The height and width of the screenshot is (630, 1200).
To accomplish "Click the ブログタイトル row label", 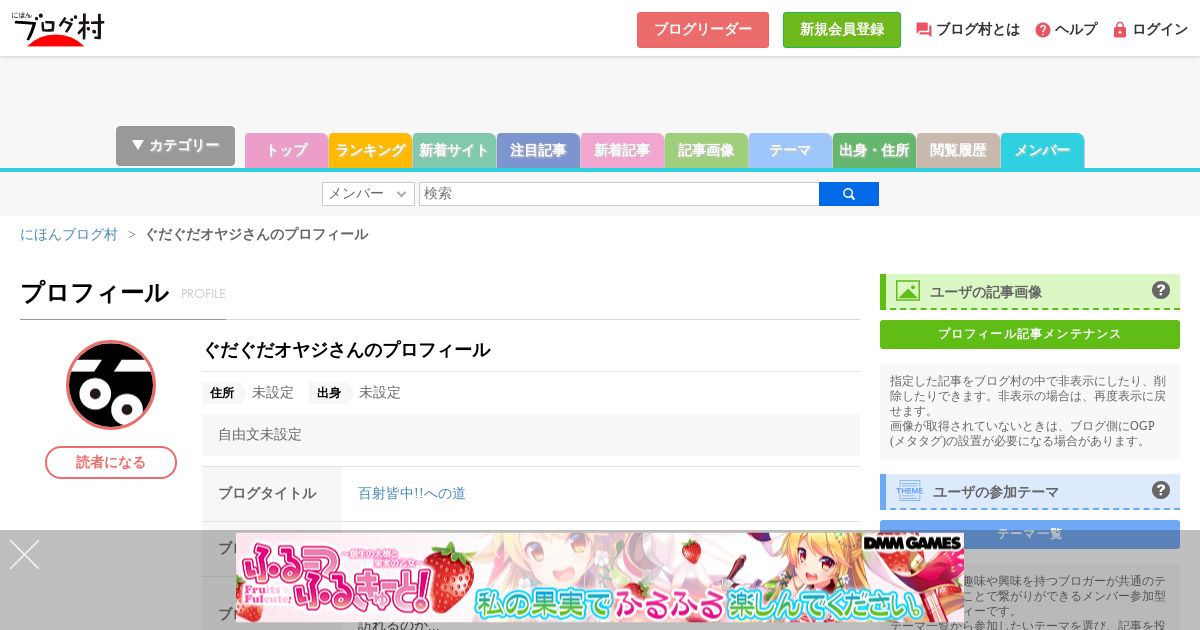I will click(x=267, y=493).
